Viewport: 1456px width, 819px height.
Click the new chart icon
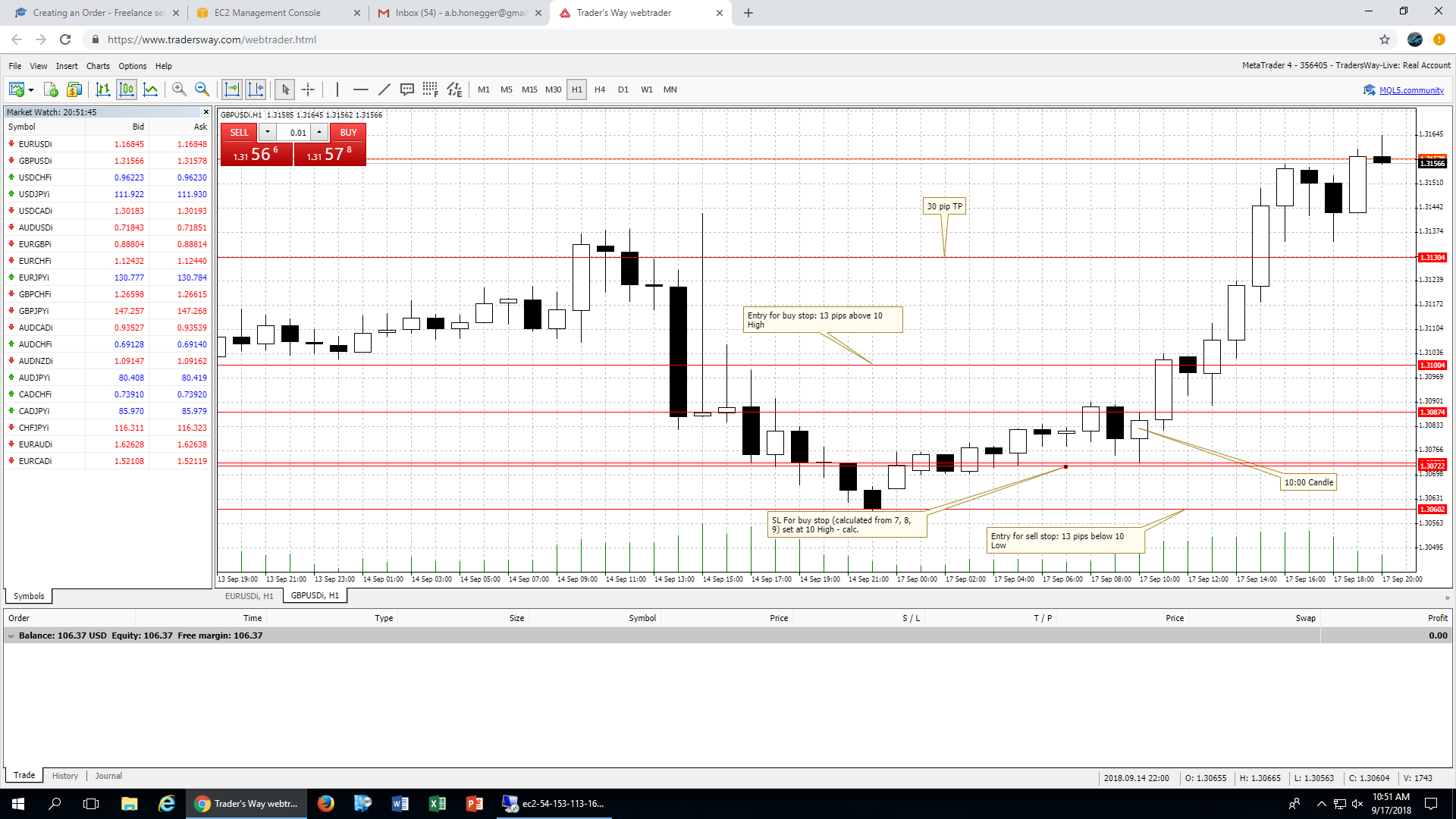pos(16,89)
